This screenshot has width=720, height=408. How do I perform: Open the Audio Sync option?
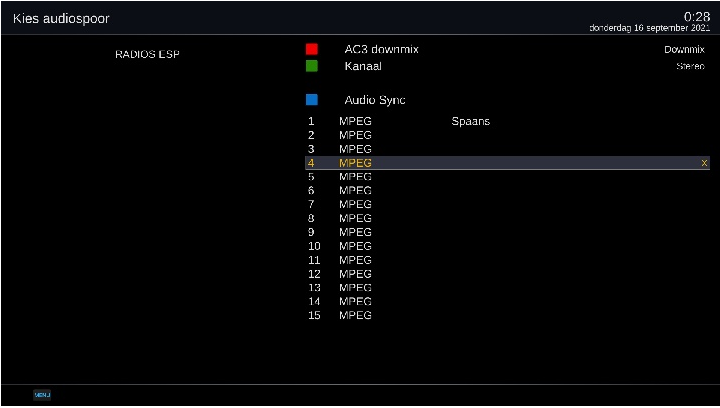(374, 100)
